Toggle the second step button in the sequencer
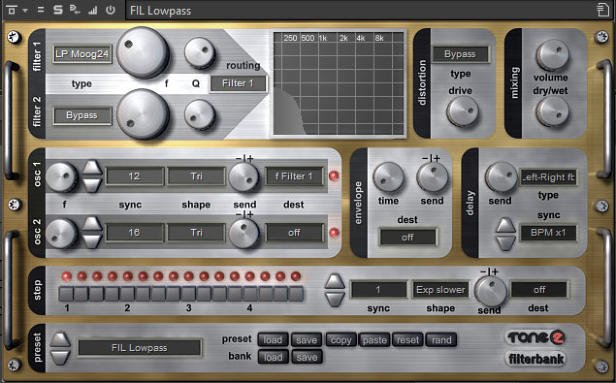The height and width of the screenshot is (383, 616). pyautogui.click(x=81, y=294)
